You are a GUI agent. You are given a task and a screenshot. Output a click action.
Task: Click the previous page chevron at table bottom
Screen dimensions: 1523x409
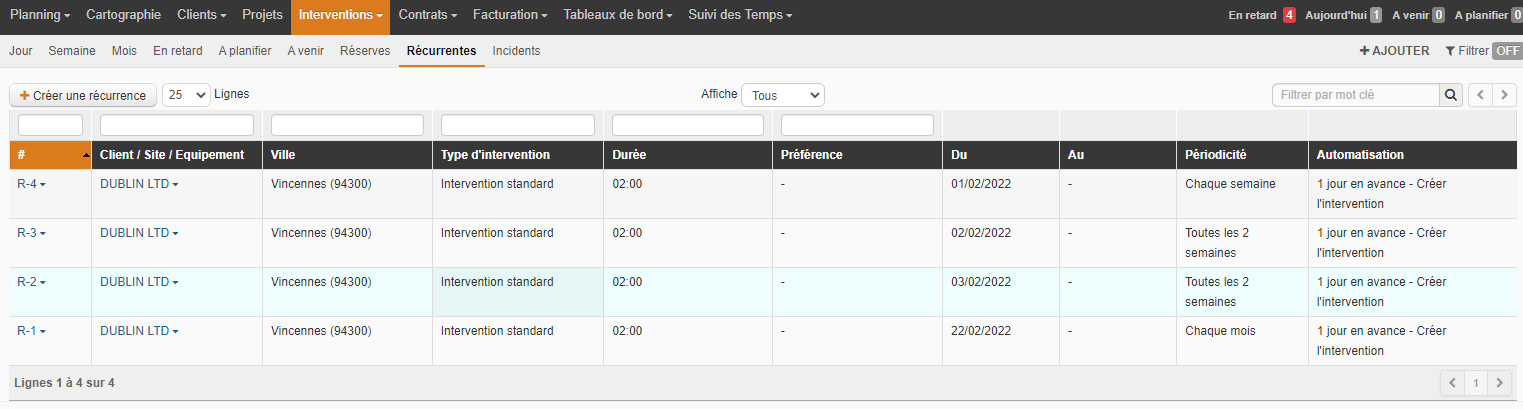tap(1452, 383)
